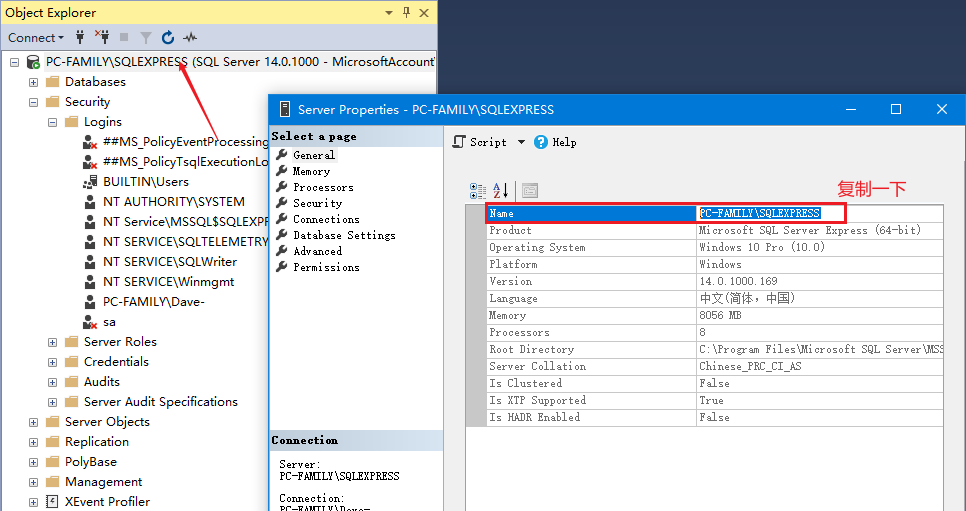The height and width of the screenshot is (511, 966).
Task: Select NT SERVICE\SQLTELEMETRY login
Action: 185,242
